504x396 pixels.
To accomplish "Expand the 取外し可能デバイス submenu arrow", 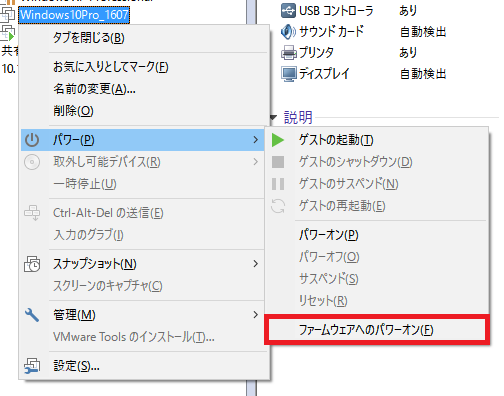I will coord(255,162).
